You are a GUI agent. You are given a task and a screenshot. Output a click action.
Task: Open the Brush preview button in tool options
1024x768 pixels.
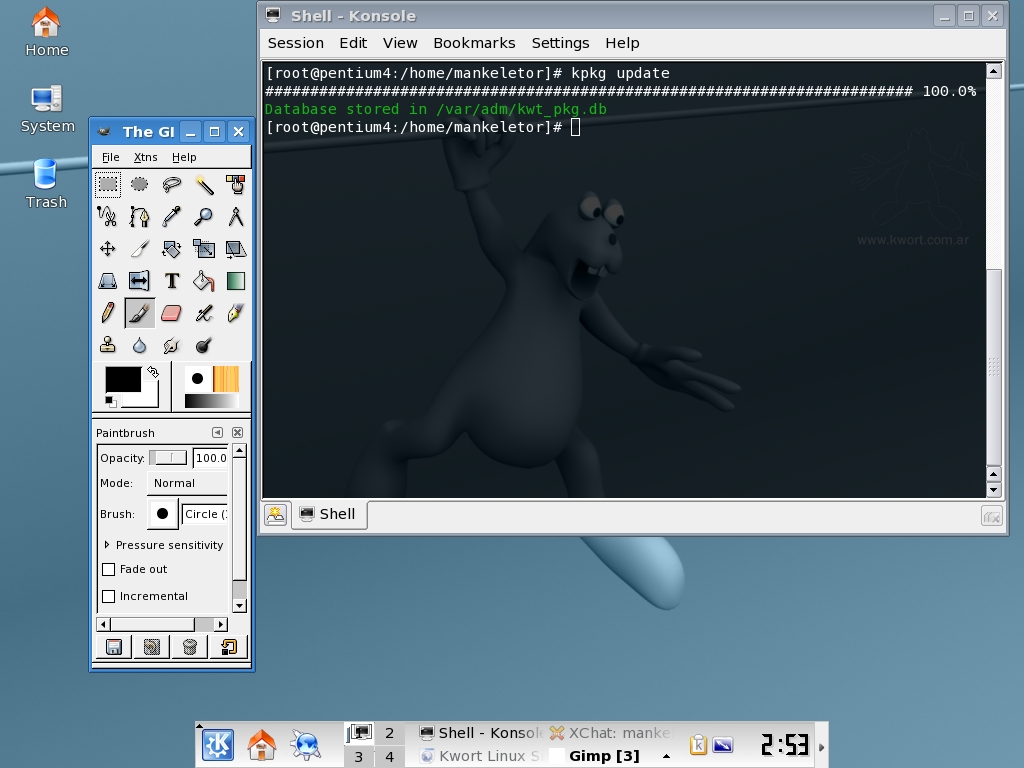pos(163,514)
